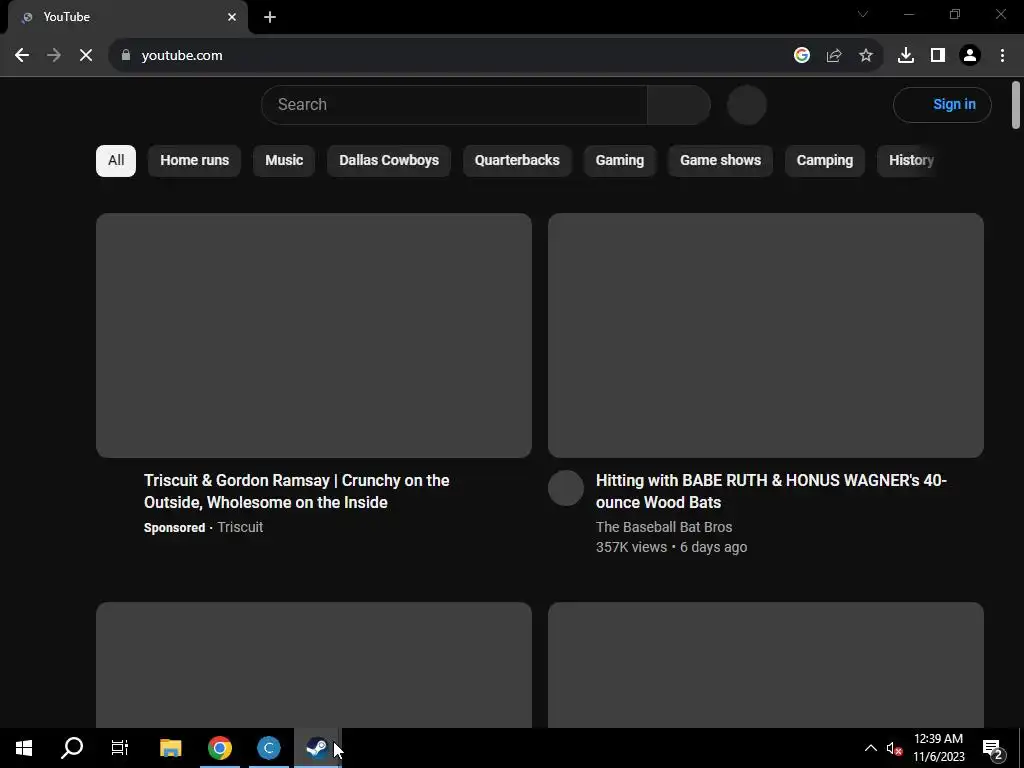Screen dimensions: 1024x768
Task: Visit The Baseball Bat Bros channel
Action: coord(664,527)
